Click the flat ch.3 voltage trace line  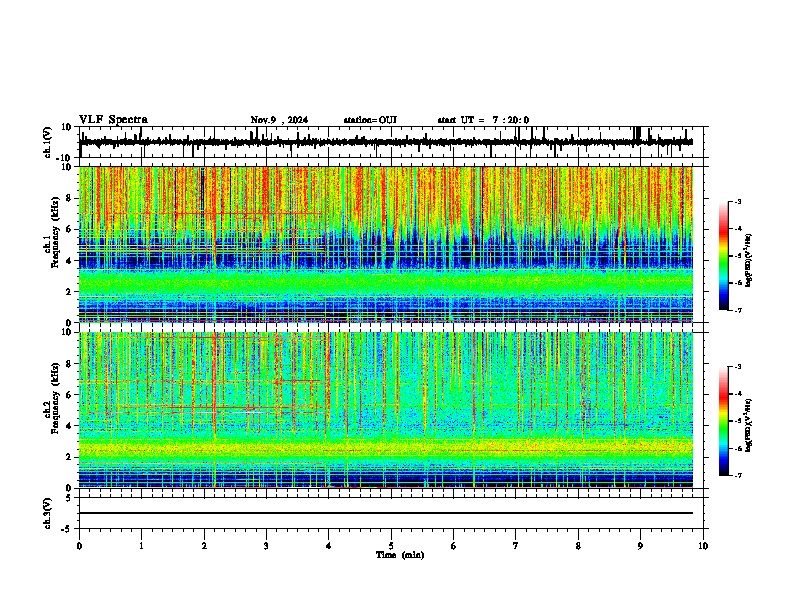386,513
